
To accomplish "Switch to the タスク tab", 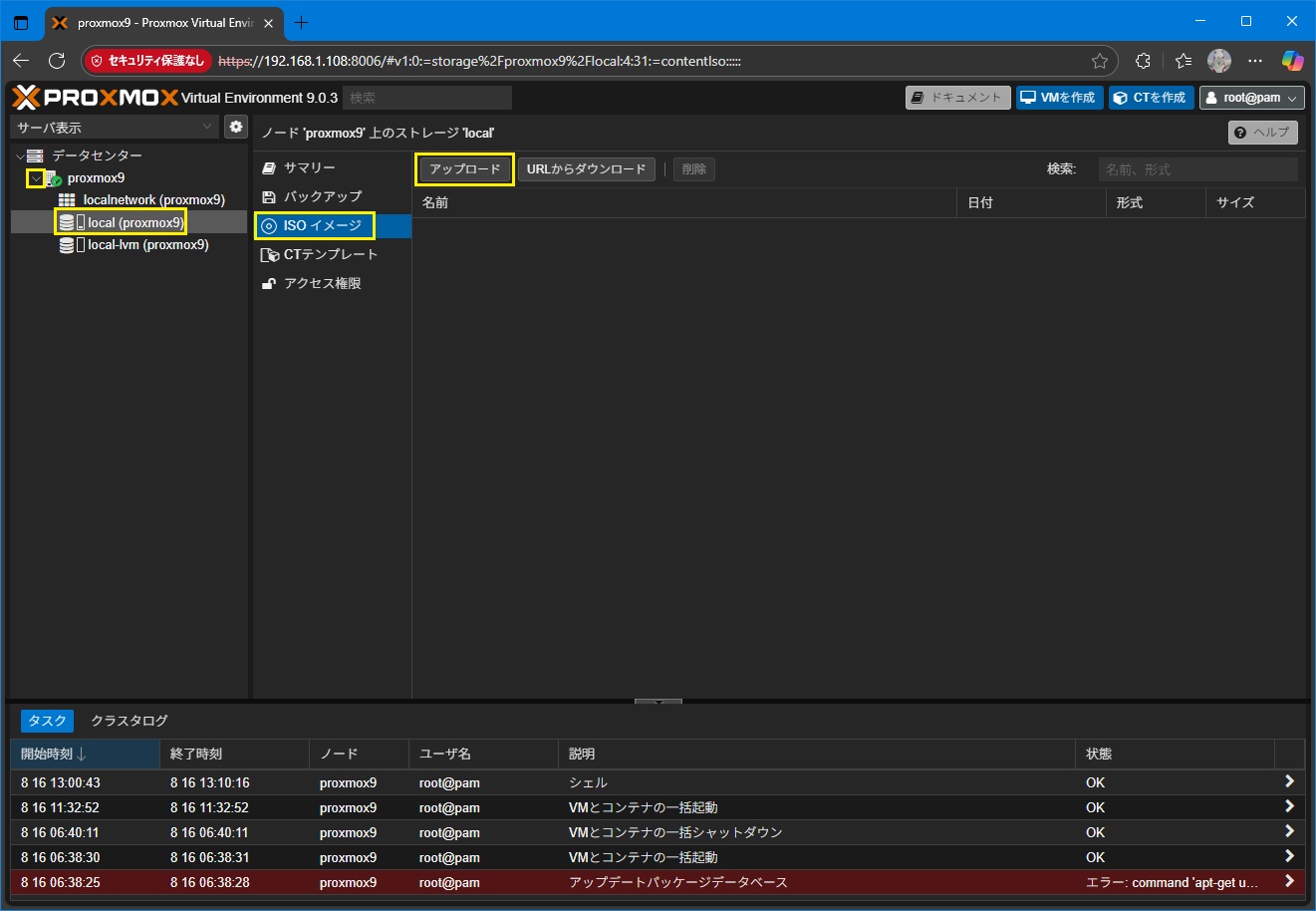I will (47, 721).
